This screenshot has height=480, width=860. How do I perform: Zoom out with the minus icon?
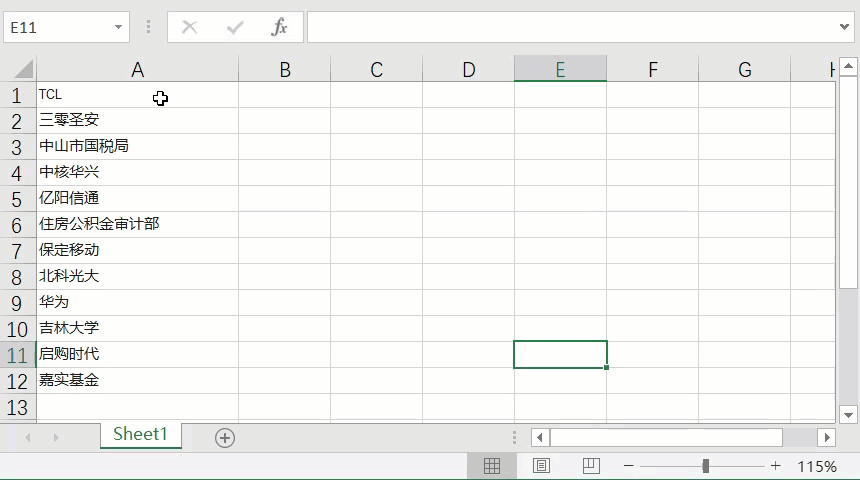629,466
